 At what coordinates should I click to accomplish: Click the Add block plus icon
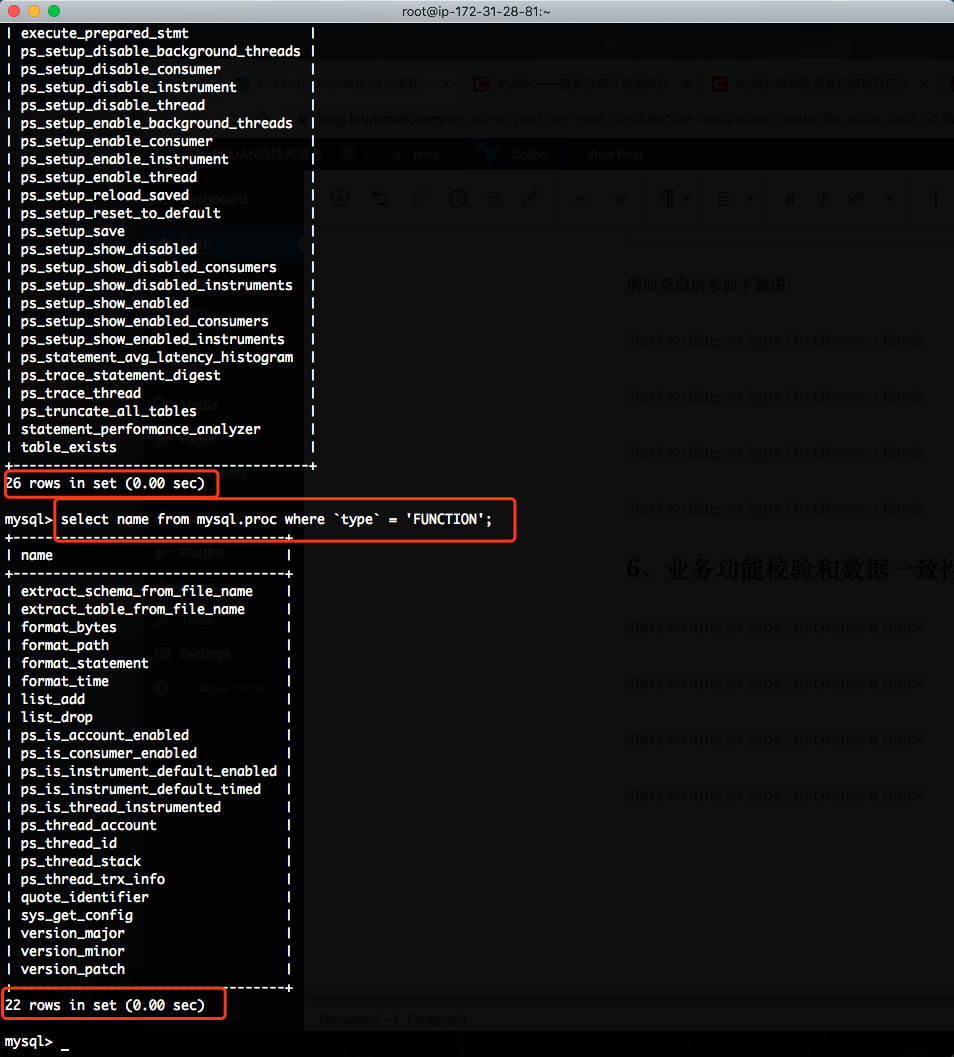pos(340,198)
